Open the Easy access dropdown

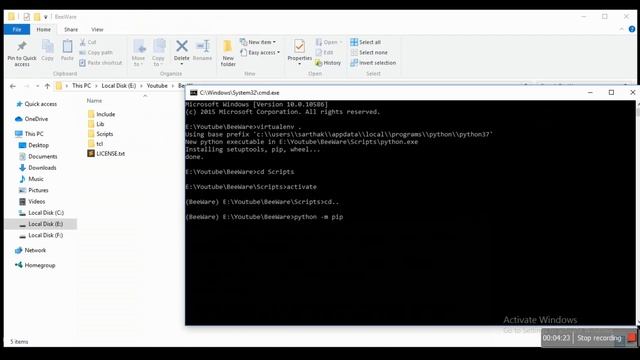click(260, 53)
